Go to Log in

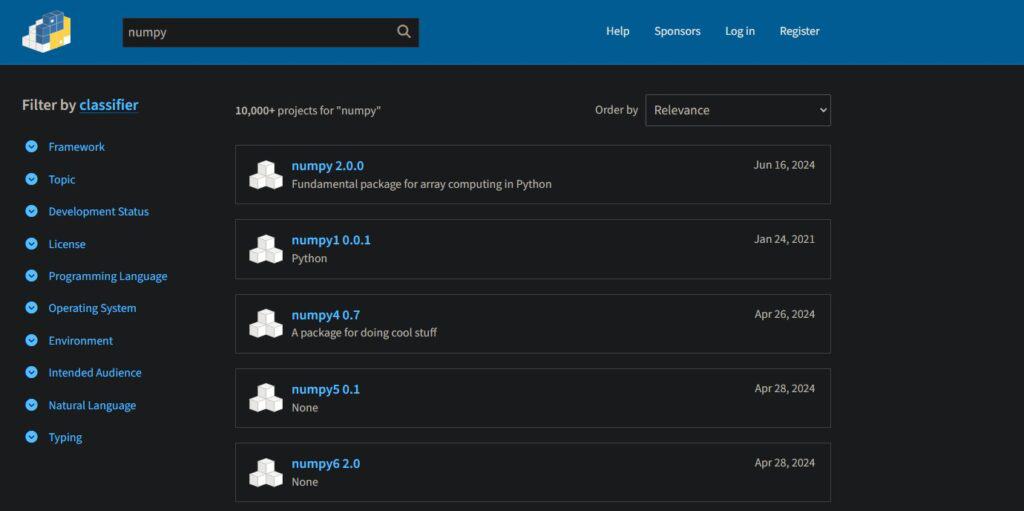pos(740,31)
